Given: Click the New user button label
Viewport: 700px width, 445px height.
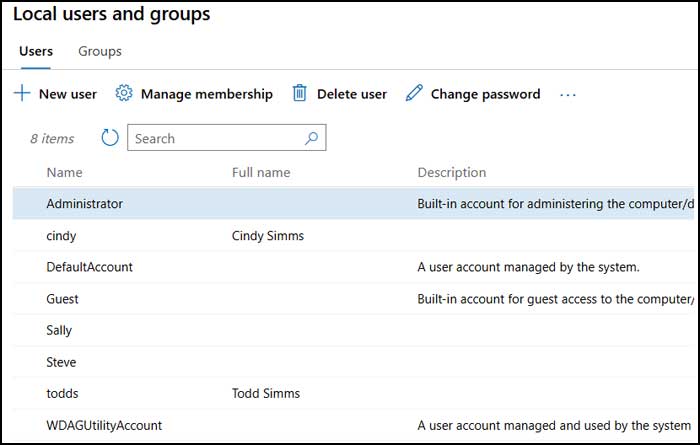Looking at the screenshot, I should click(68, 94).
